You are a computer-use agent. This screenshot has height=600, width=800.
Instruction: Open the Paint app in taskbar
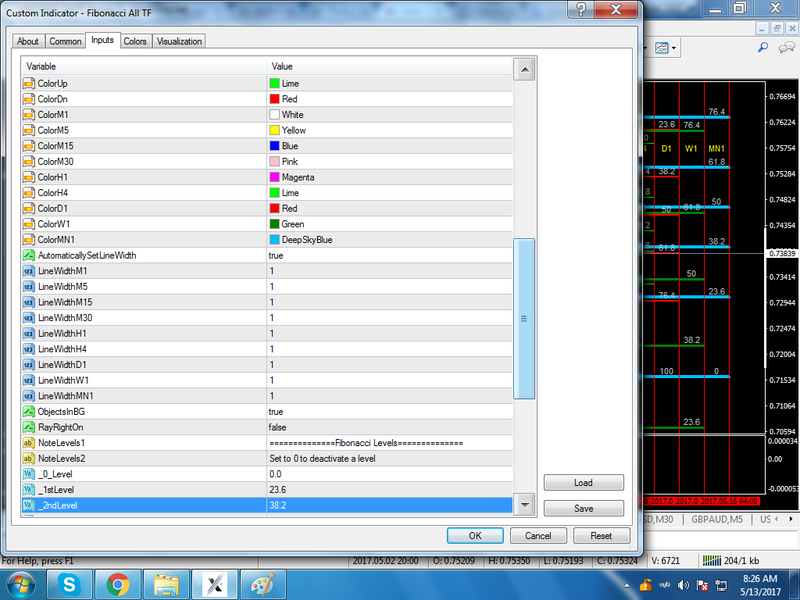pos(263,584)
